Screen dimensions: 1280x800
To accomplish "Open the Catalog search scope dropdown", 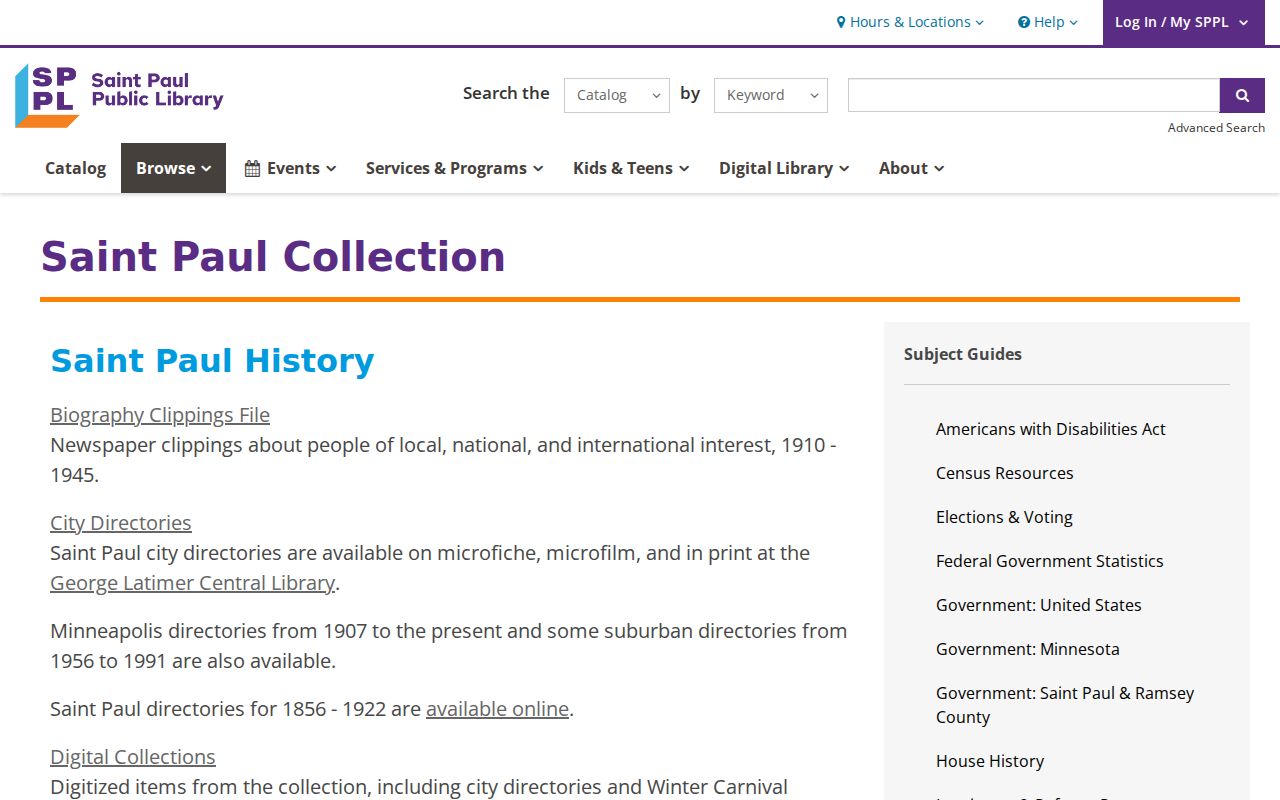I will coord(617,95).
